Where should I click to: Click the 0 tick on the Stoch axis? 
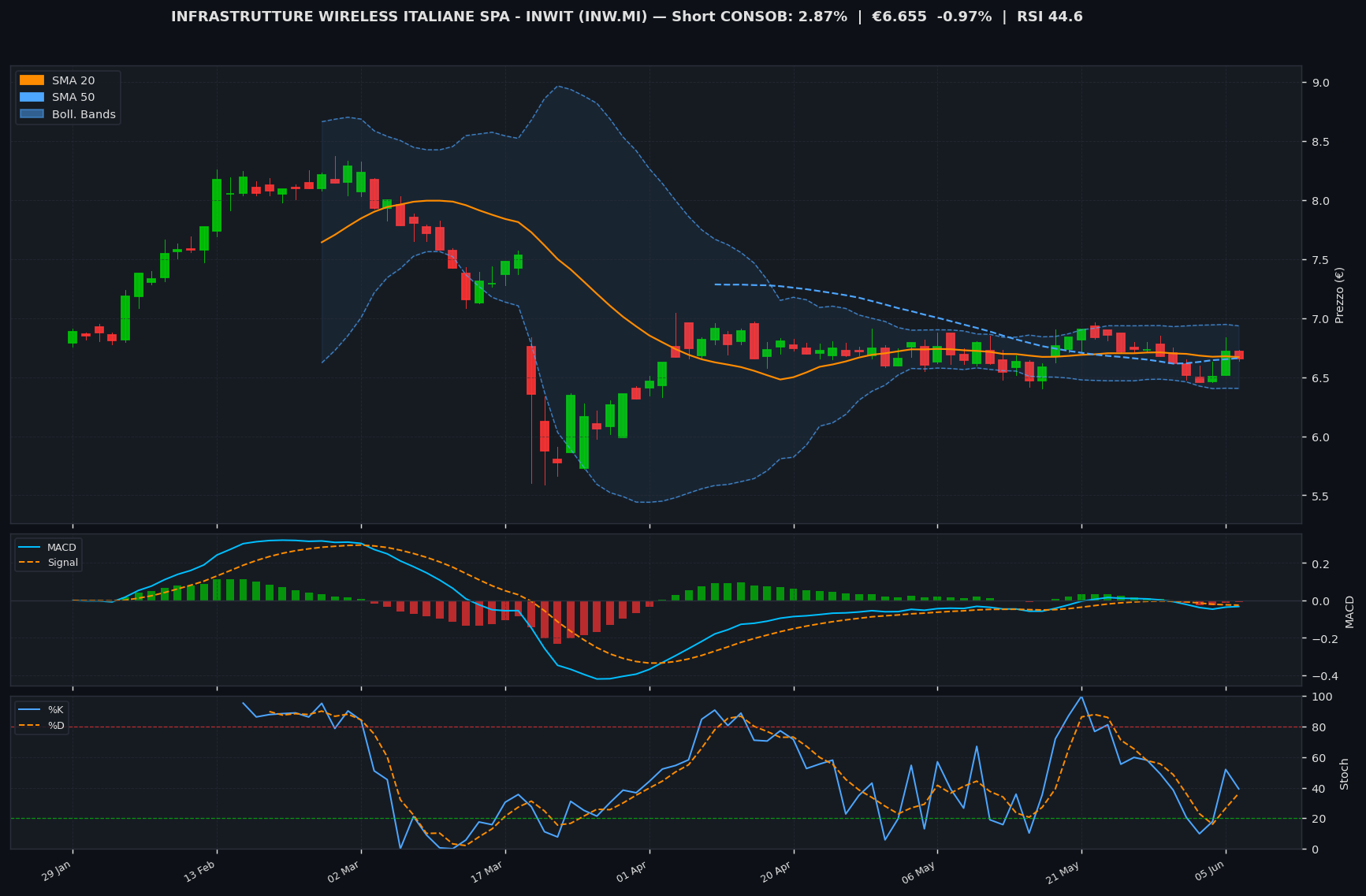click(1316, 850)
